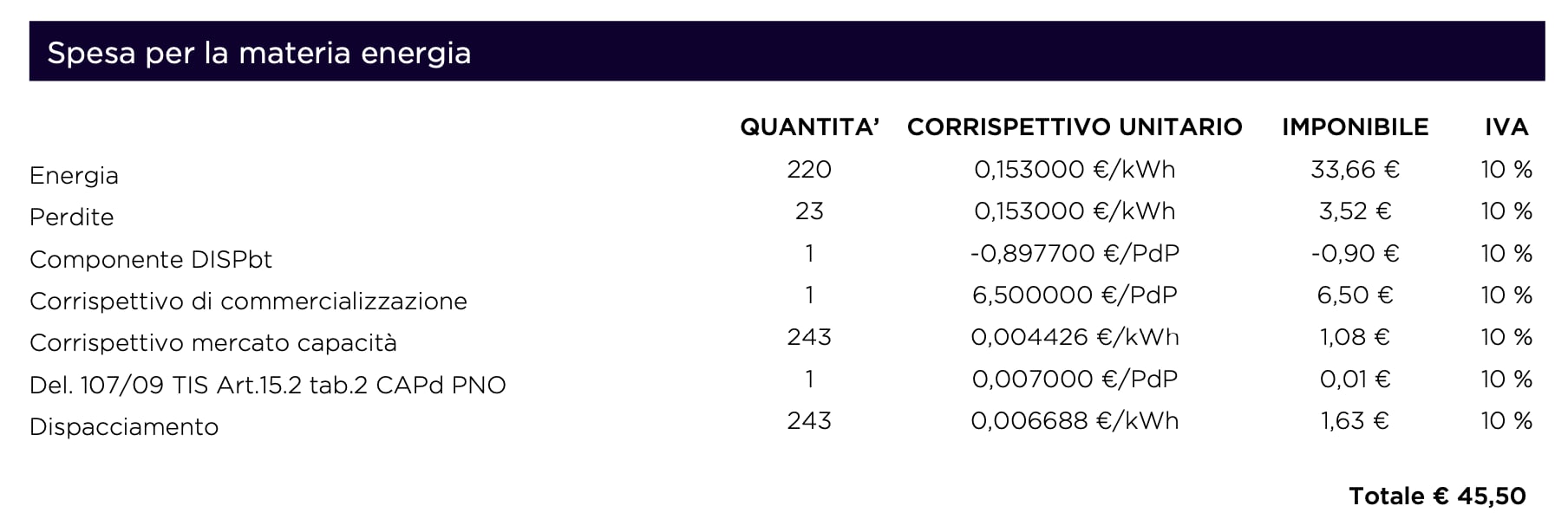The height and width of the screenshot is (532, 1568).
Task: Click the 'Spesa per la materia energia' header
Action: [258, 53]
